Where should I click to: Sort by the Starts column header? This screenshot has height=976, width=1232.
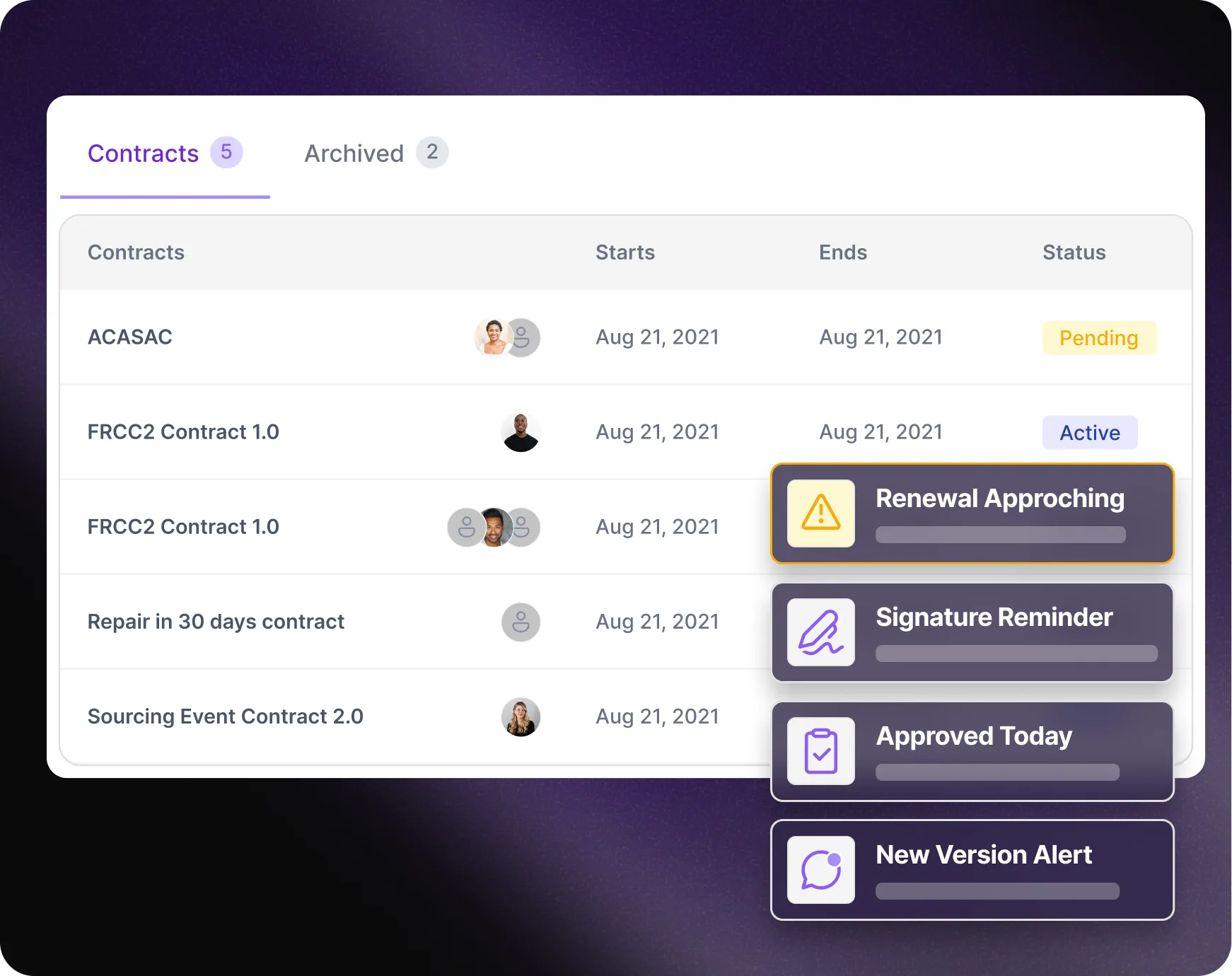[625, 252]
